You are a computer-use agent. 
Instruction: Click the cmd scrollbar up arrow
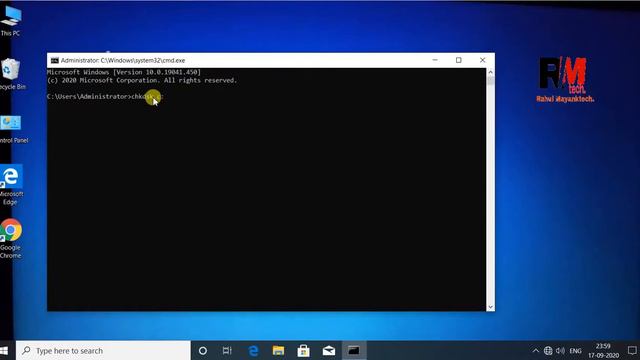491,72
